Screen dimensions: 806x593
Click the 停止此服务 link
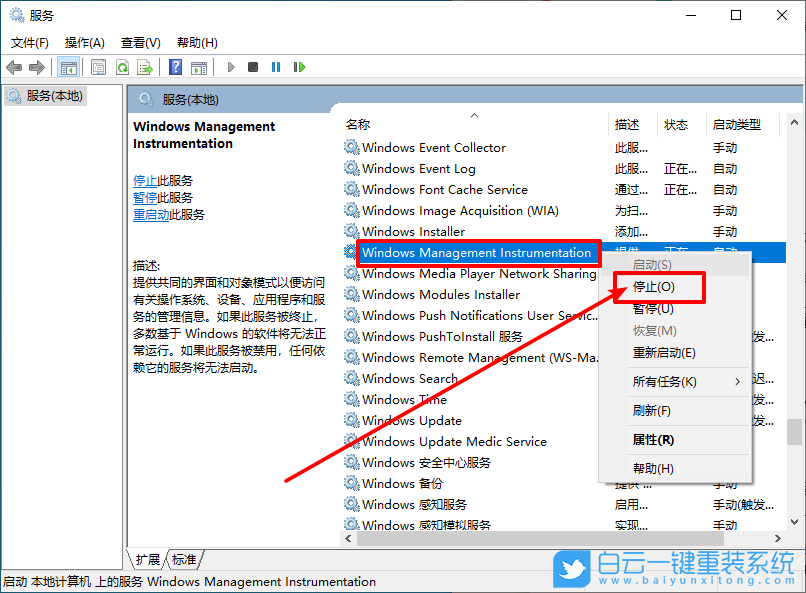[x=148, y=180]
